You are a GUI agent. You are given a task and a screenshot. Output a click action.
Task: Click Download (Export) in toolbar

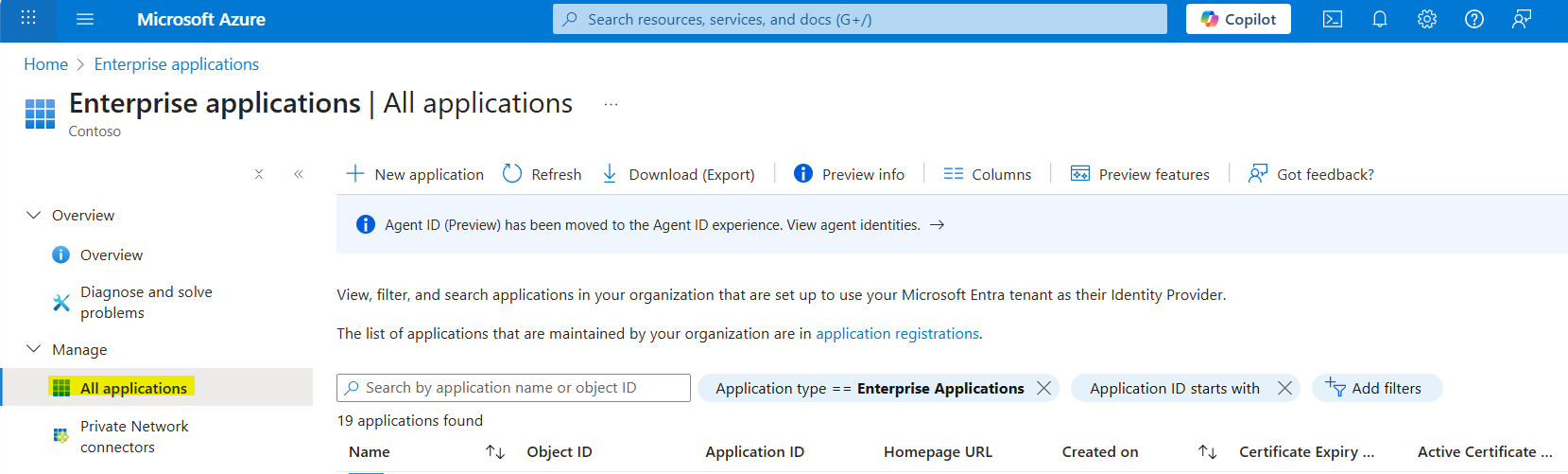click(679, 174)
